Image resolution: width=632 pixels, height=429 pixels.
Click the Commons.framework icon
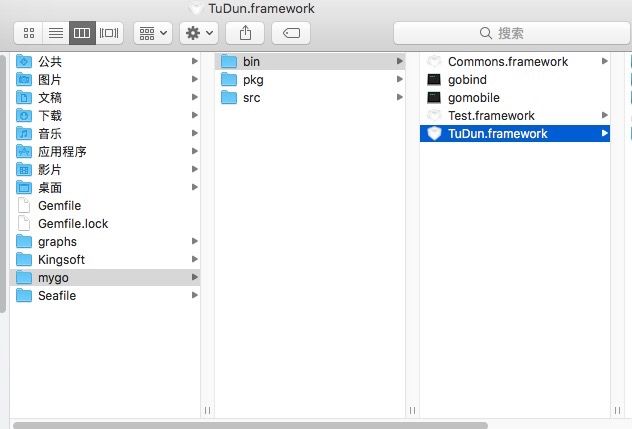[x=434, y=61]
